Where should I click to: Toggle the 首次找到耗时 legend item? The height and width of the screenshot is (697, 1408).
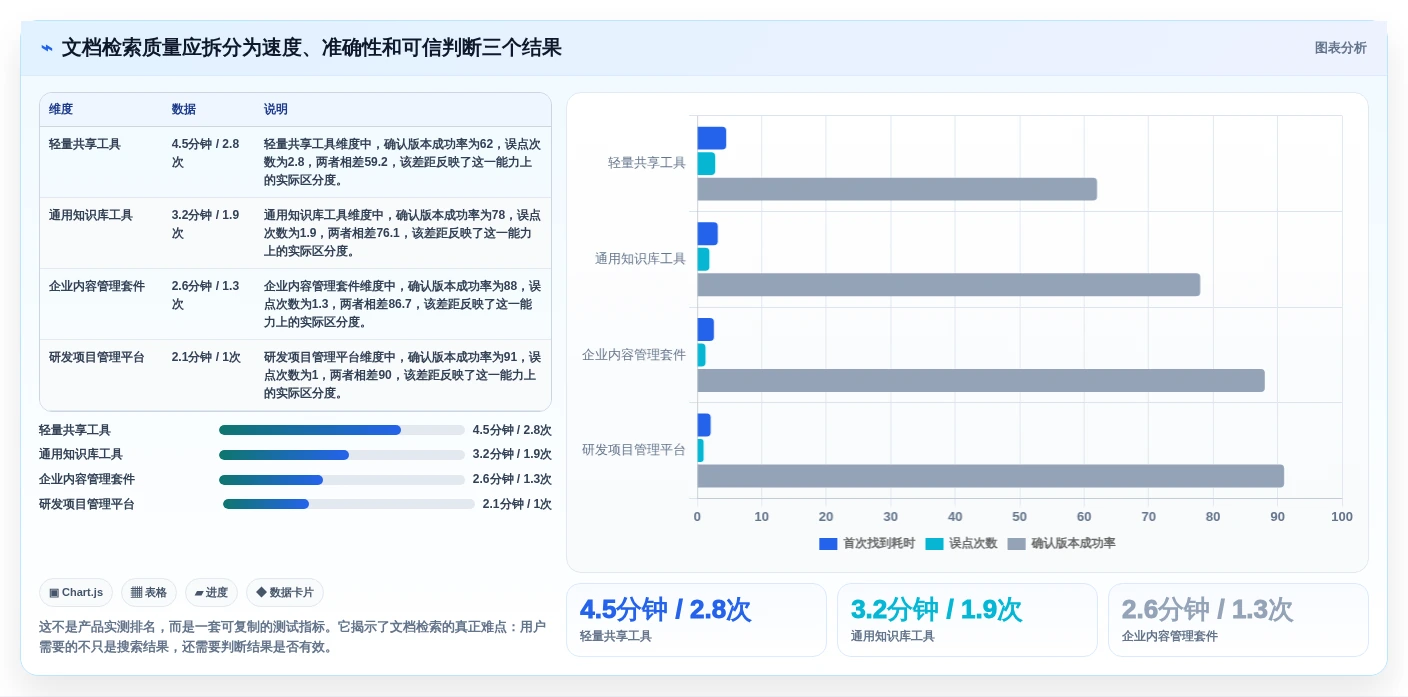866,543
